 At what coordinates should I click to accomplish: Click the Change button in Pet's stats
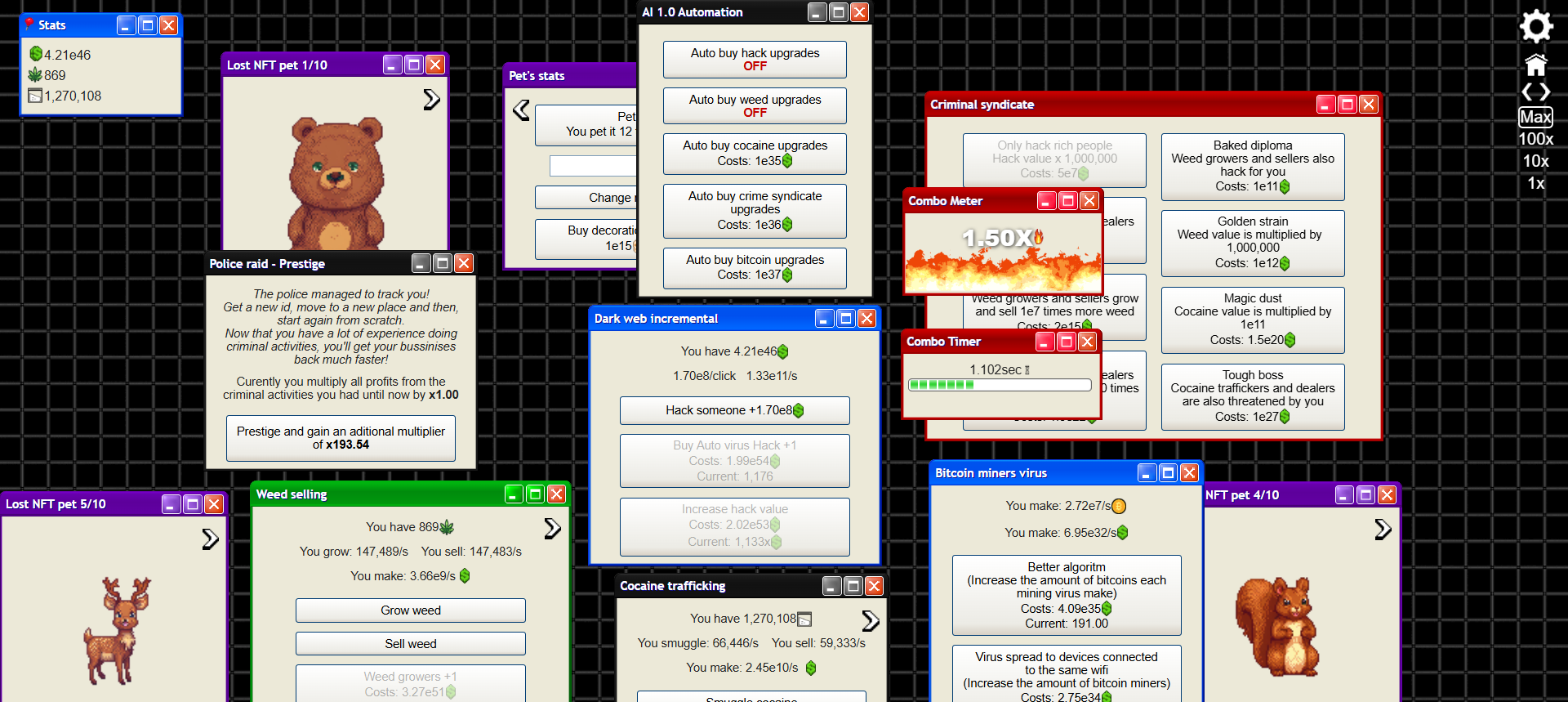click(x=586, y=198)
